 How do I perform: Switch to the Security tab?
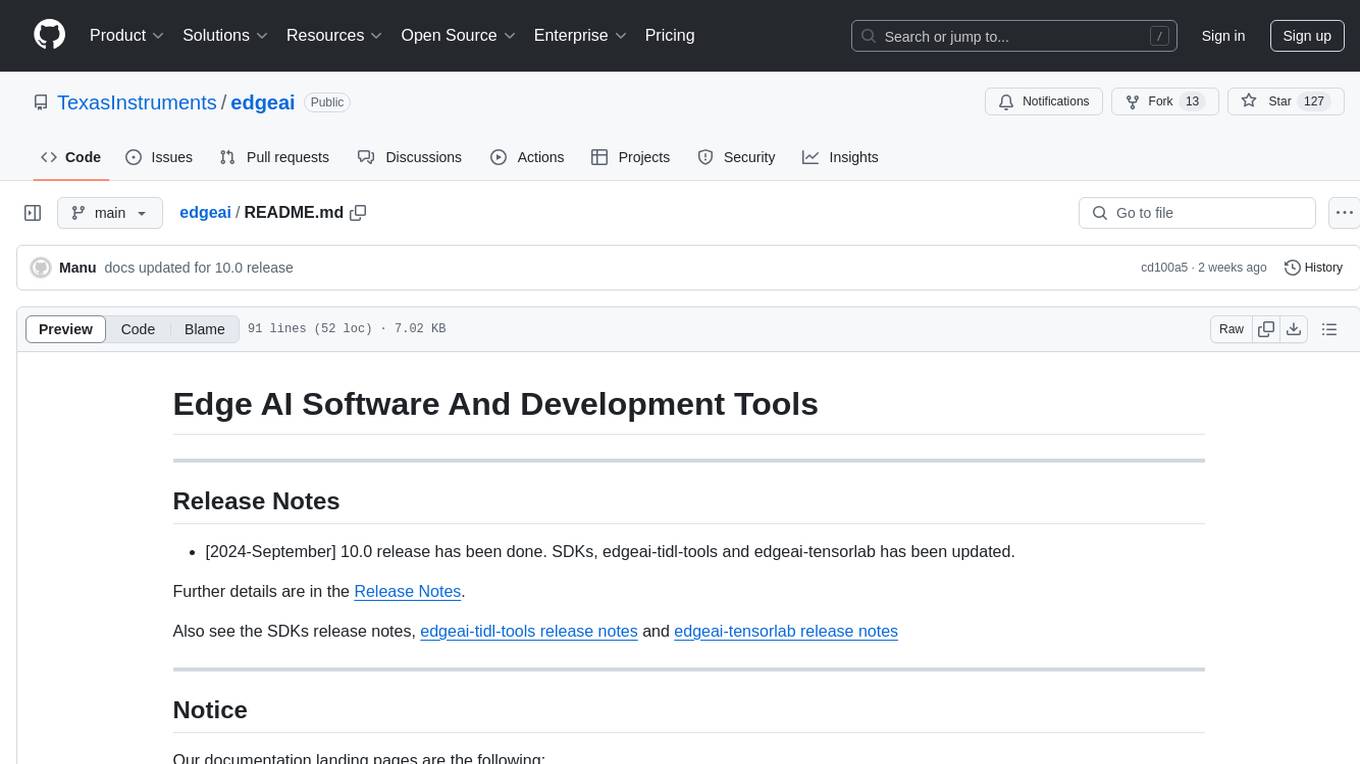pyautogui.click(x=736, y=157)
